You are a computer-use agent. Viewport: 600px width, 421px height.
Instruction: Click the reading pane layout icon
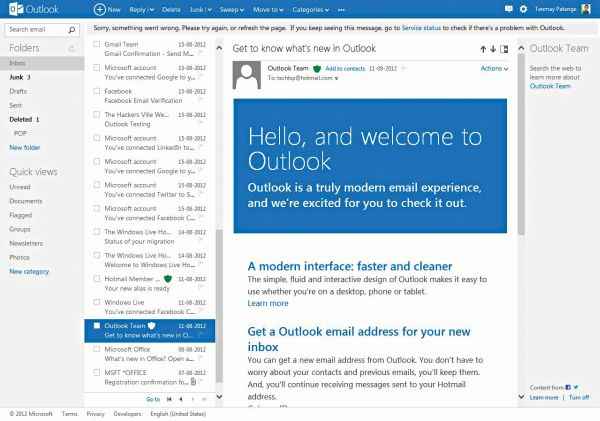(x=504, y=49)
